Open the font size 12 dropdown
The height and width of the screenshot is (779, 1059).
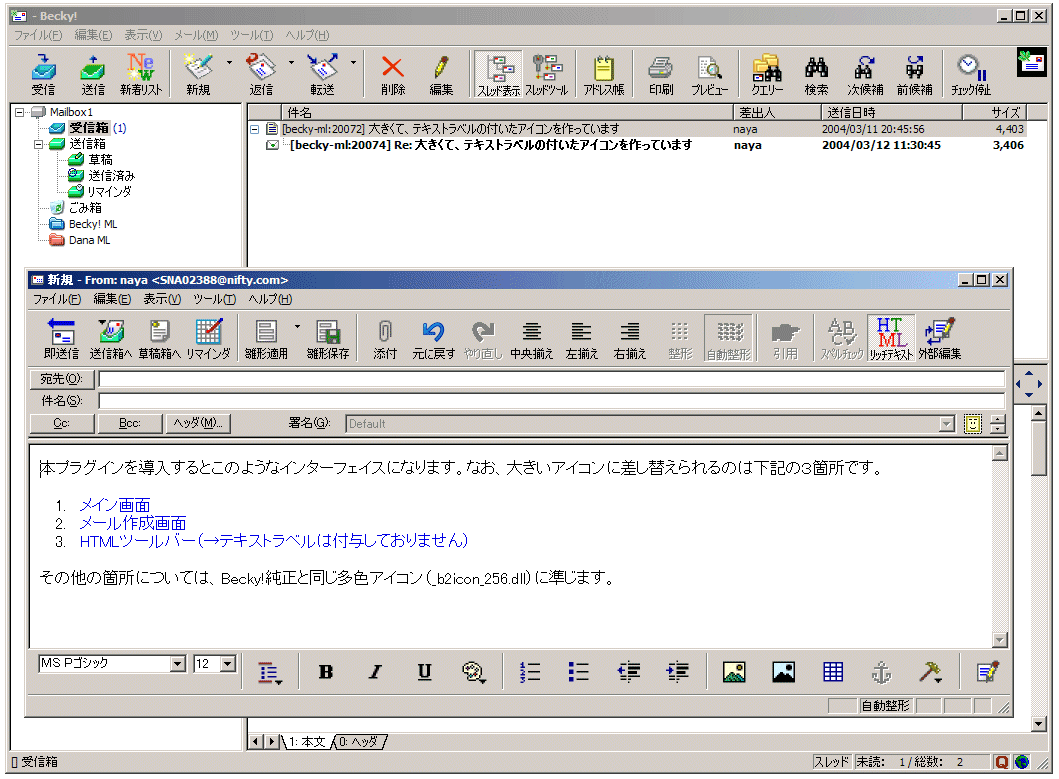pyautogui.click(x=228, y=663)
